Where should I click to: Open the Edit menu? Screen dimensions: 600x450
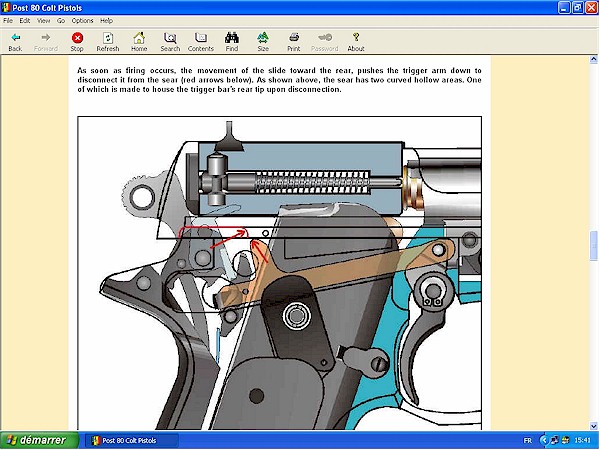(x=25, y=21)
